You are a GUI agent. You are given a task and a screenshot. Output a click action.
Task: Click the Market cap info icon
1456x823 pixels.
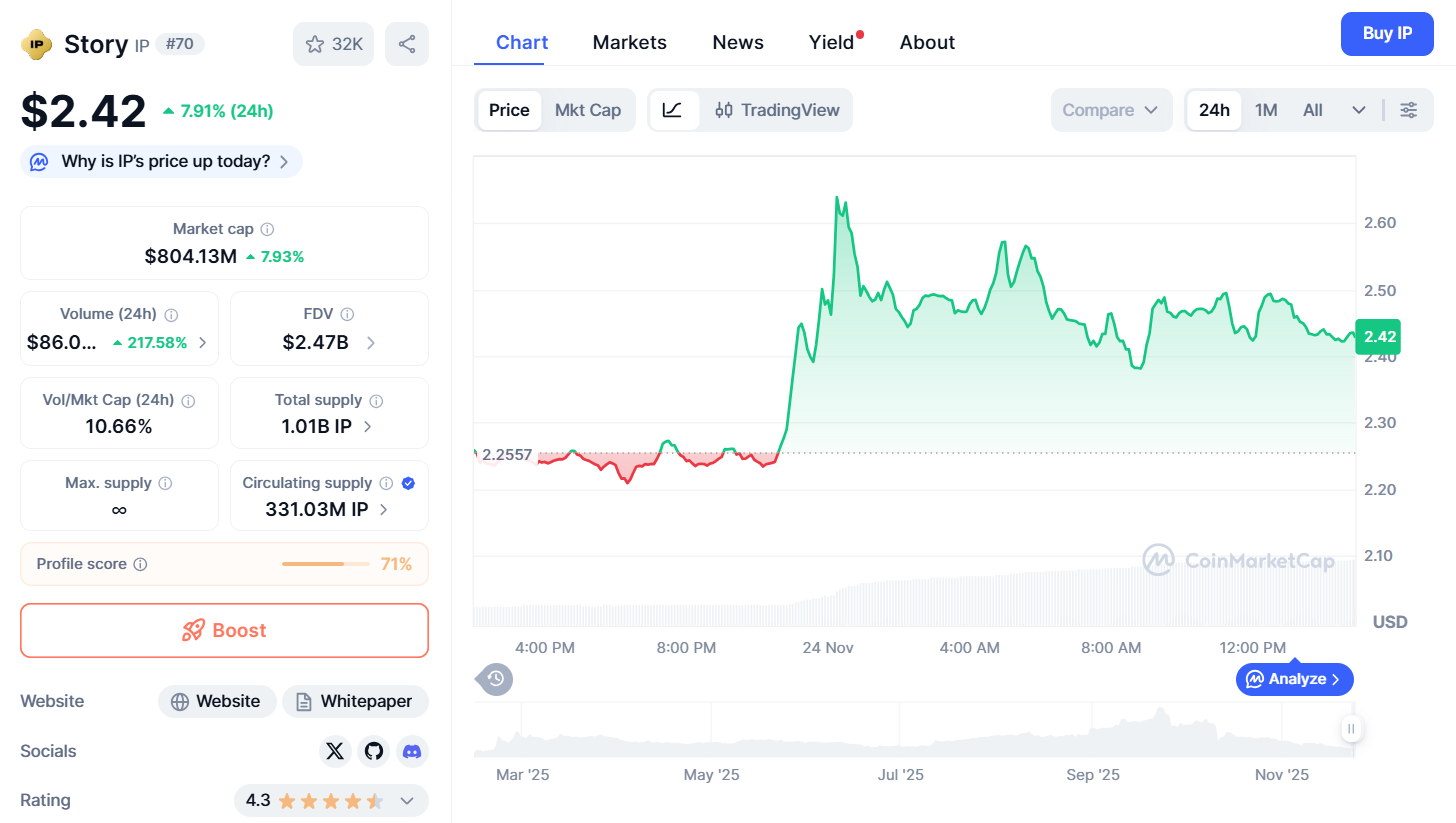click(268, 229)
